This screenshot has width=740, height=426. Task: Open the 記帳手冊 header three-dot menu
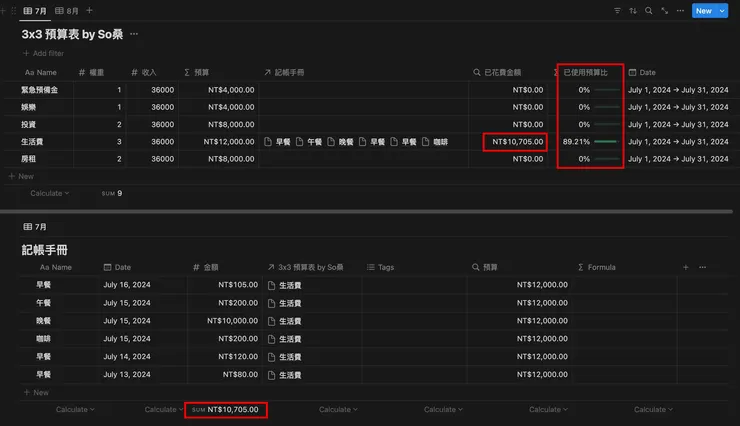coord(702,267)
